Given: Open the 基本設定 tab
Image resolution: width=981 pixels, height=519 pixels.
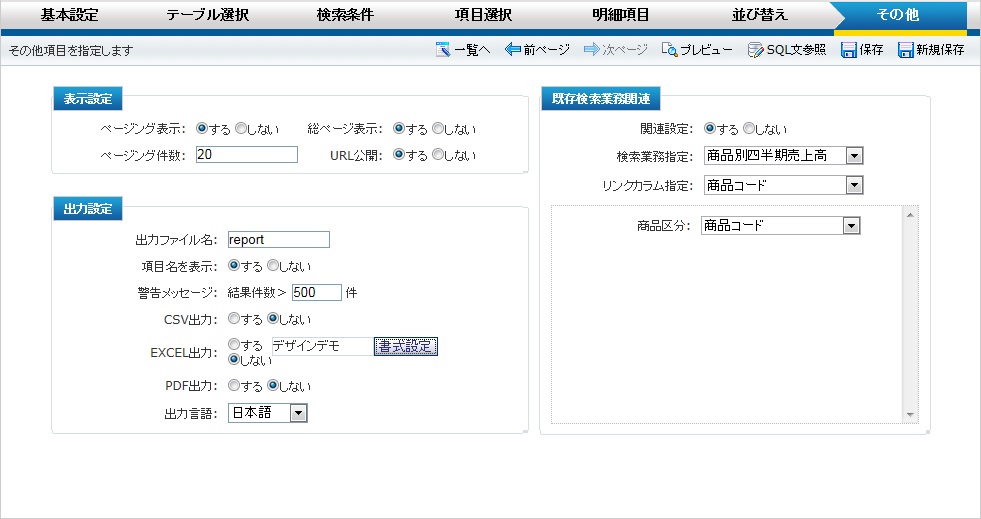Looking at the screenshot, I should coord(69,15).
